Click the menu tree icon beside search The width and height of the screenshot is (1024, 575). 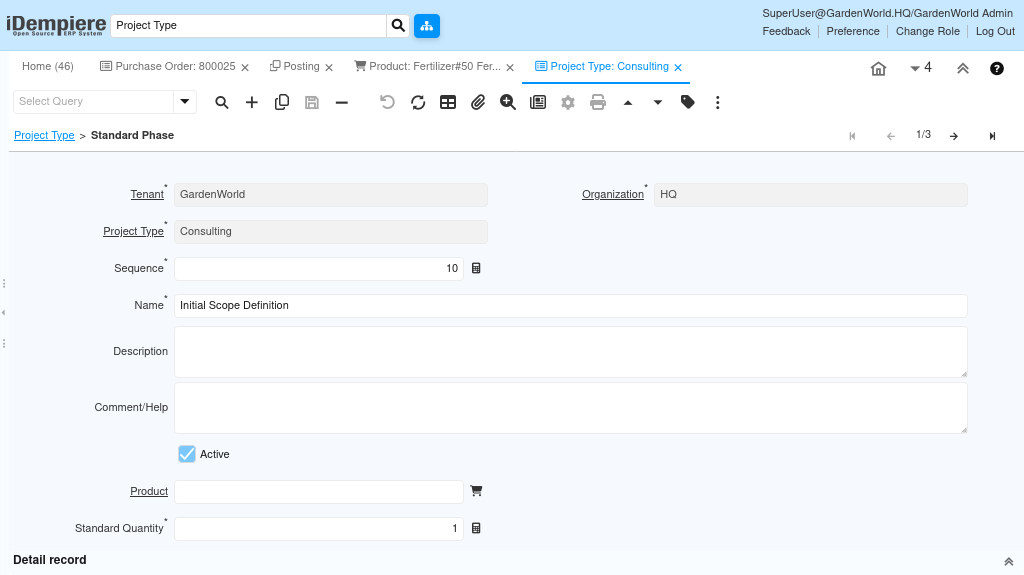[427, 25]
